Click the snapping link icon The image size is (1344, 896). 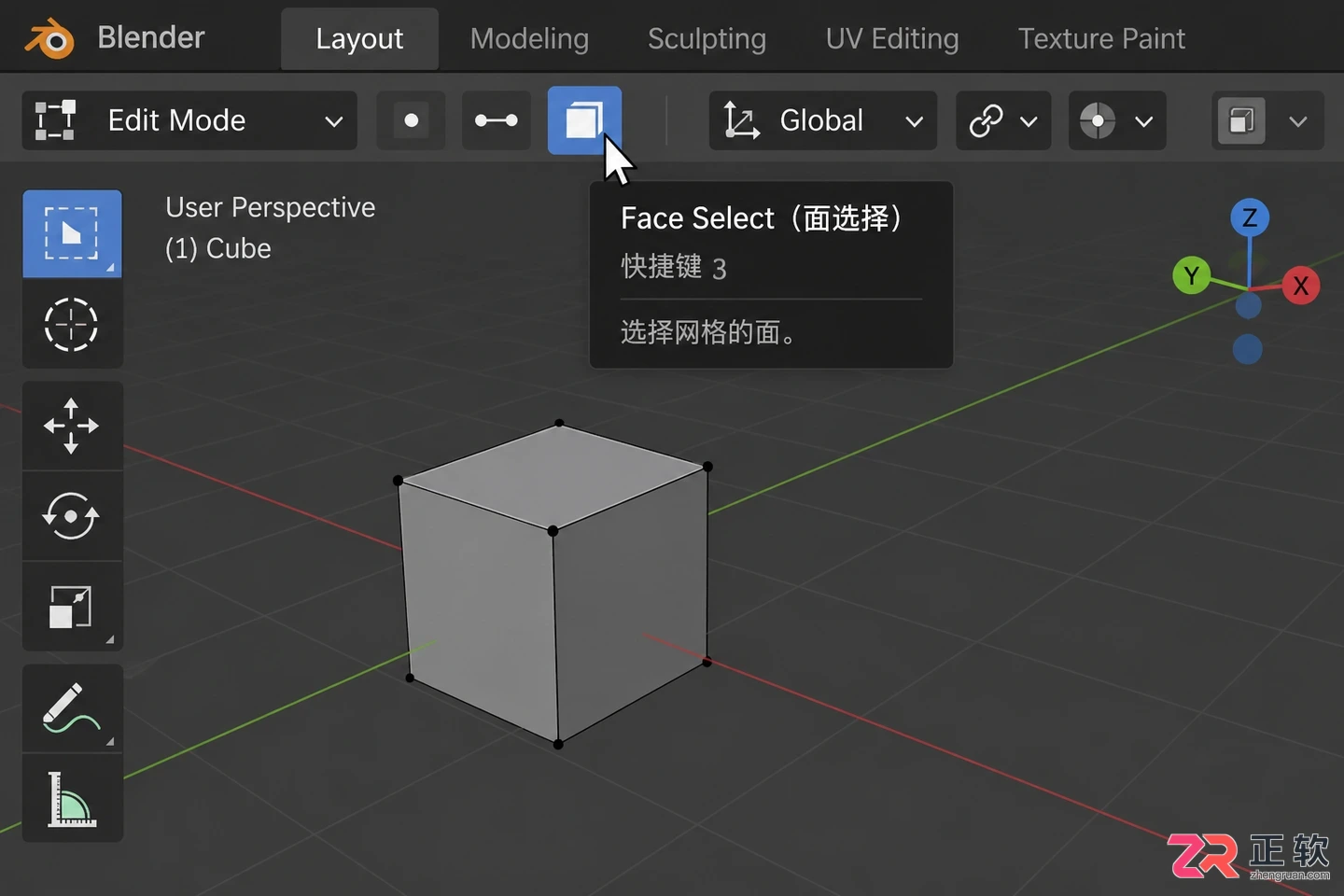(x=986, y=120)
